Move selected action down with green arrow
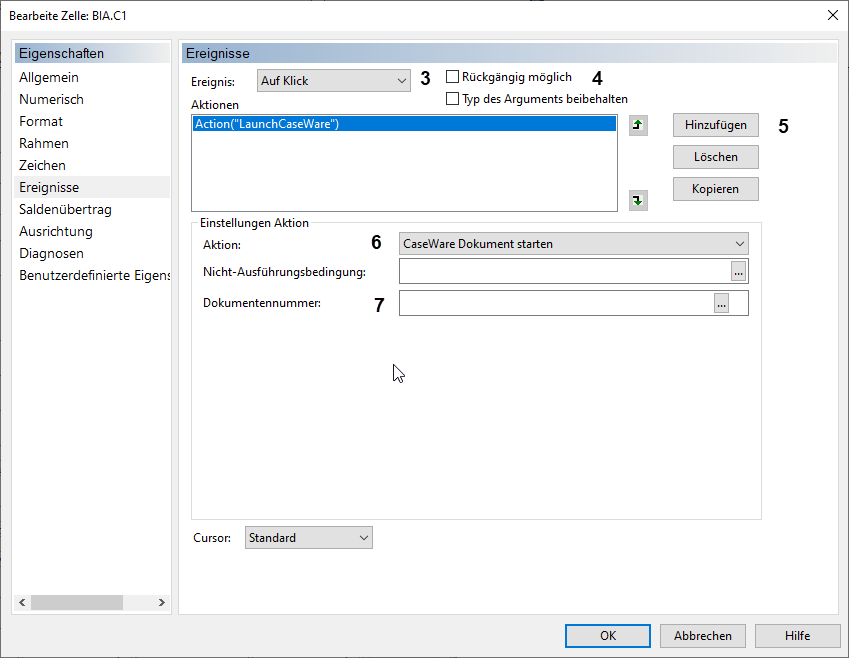Viewport: 849px width, 658px height. (638, 200)
